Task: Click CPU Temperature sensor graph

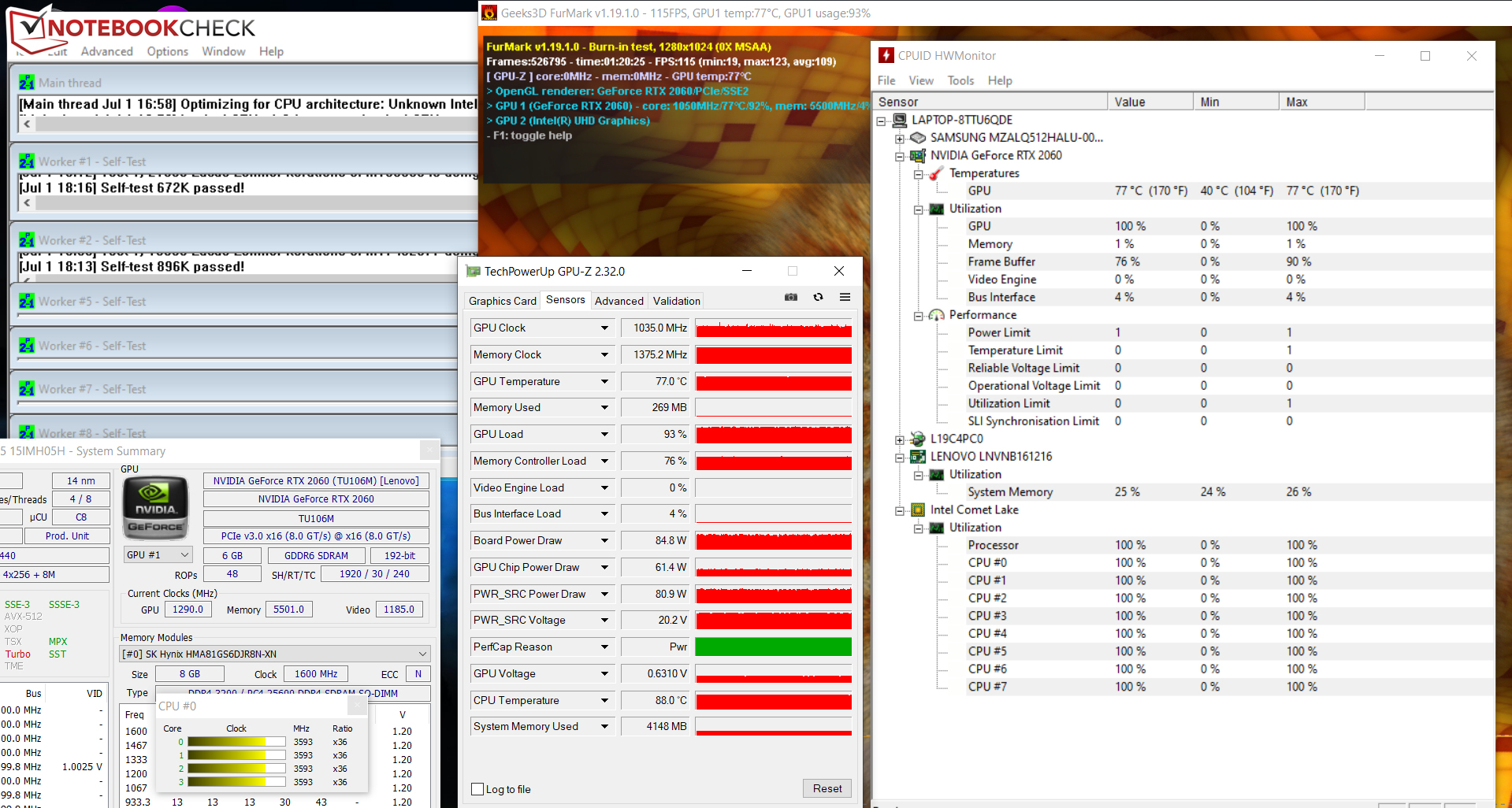Action: click(x=774, y=700)
